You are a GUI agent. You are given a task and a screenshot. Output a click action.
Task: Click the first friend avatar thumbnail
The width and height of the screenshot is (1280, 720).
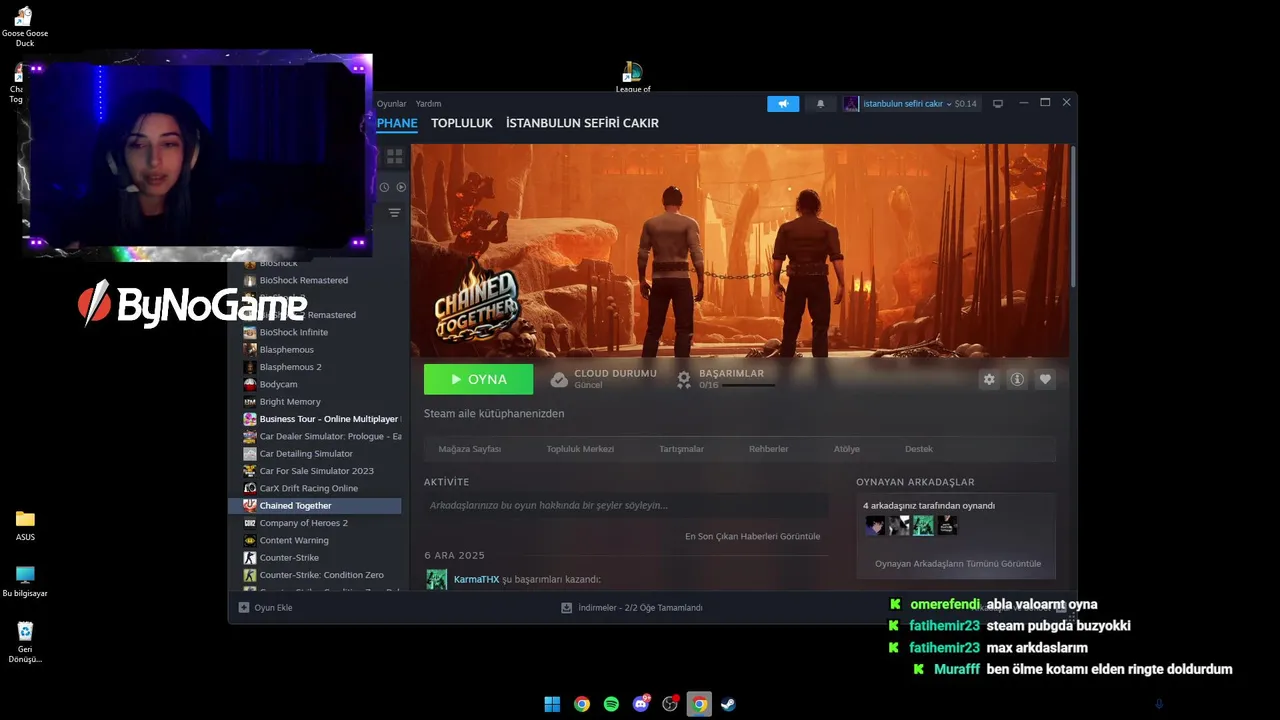coord(875,525)
